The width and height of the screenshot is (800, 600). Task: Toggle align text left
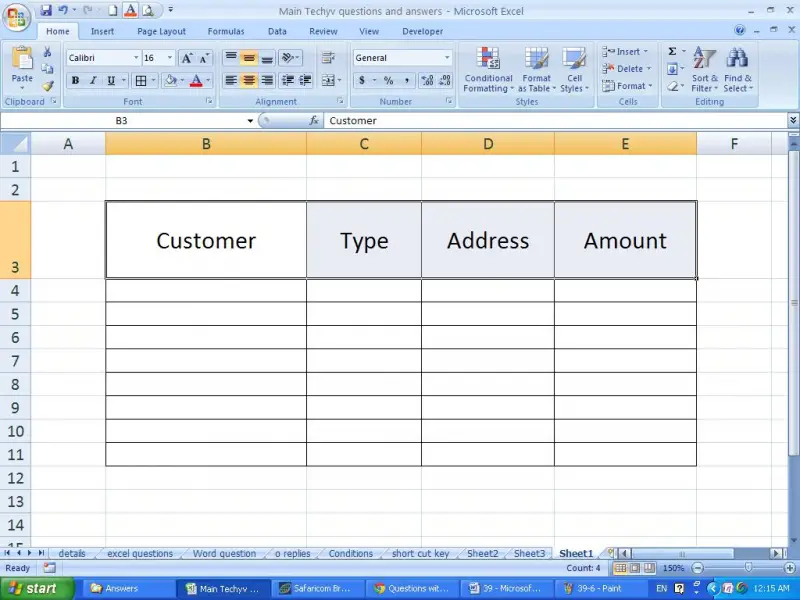231,81
